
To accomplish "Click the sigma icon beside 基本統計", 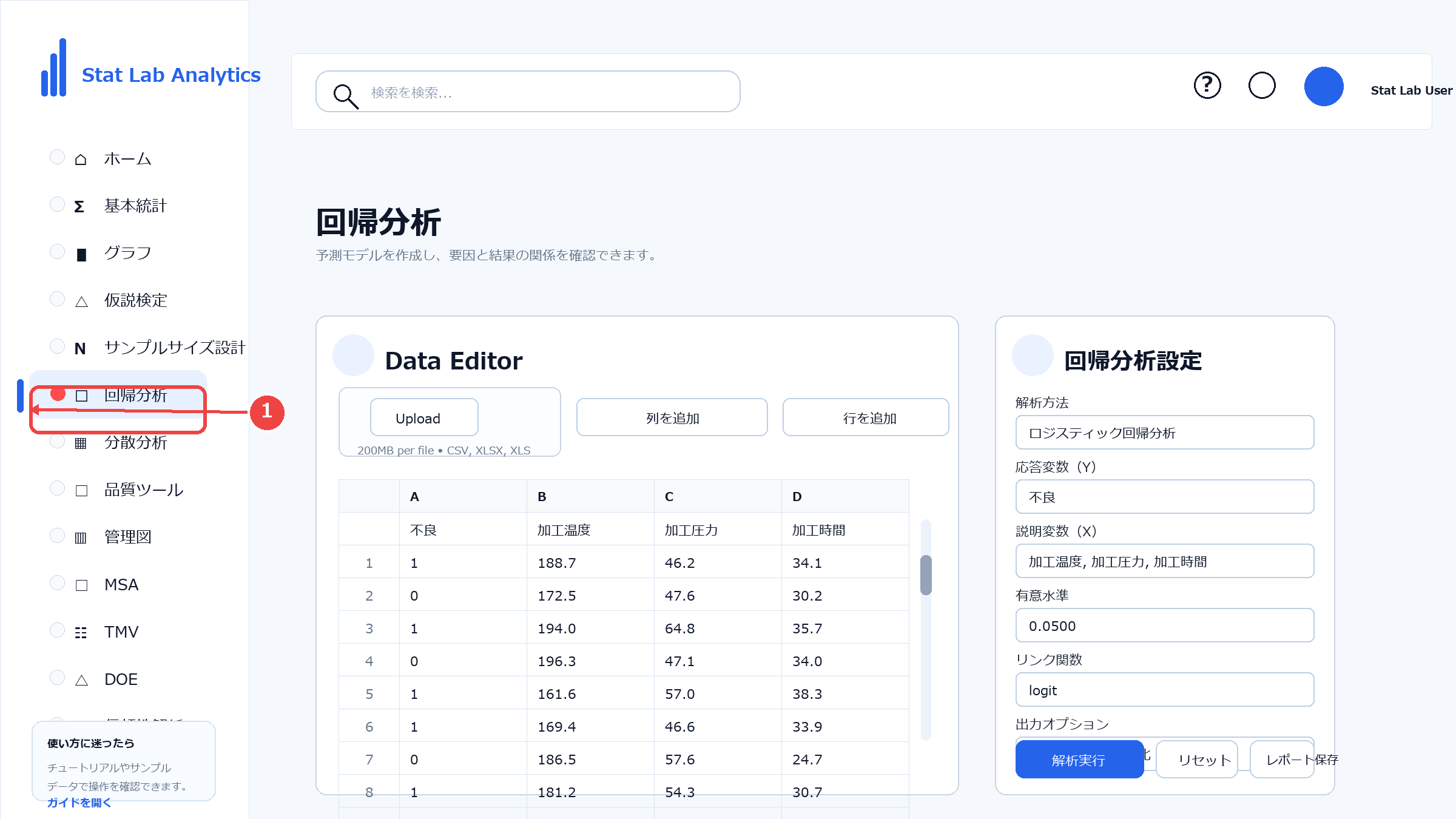I will coord(79,206).
